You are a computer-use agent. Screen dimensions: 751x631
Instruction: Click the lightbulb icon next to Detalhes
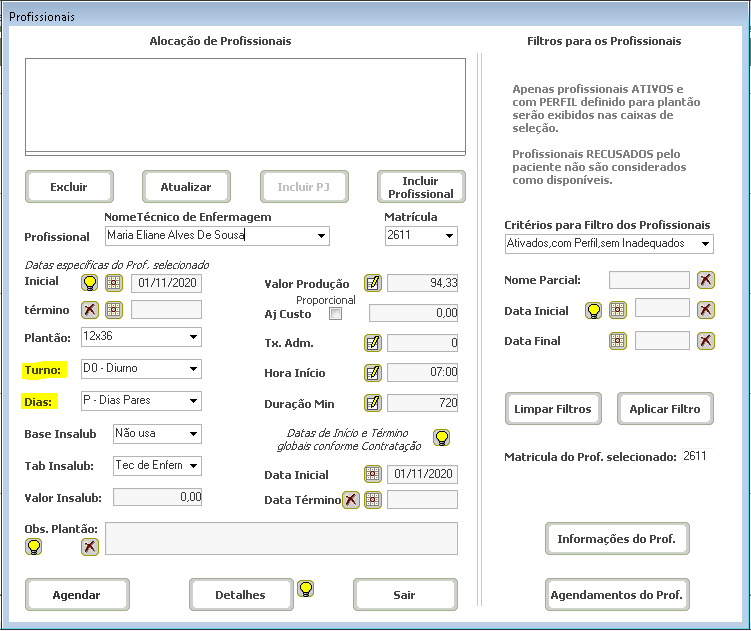[306, 588]
